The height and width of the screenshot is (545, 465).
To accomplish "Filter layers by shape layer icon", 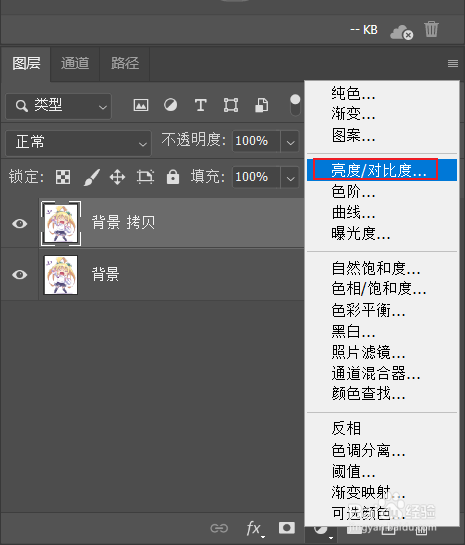I will click(231, 105).
